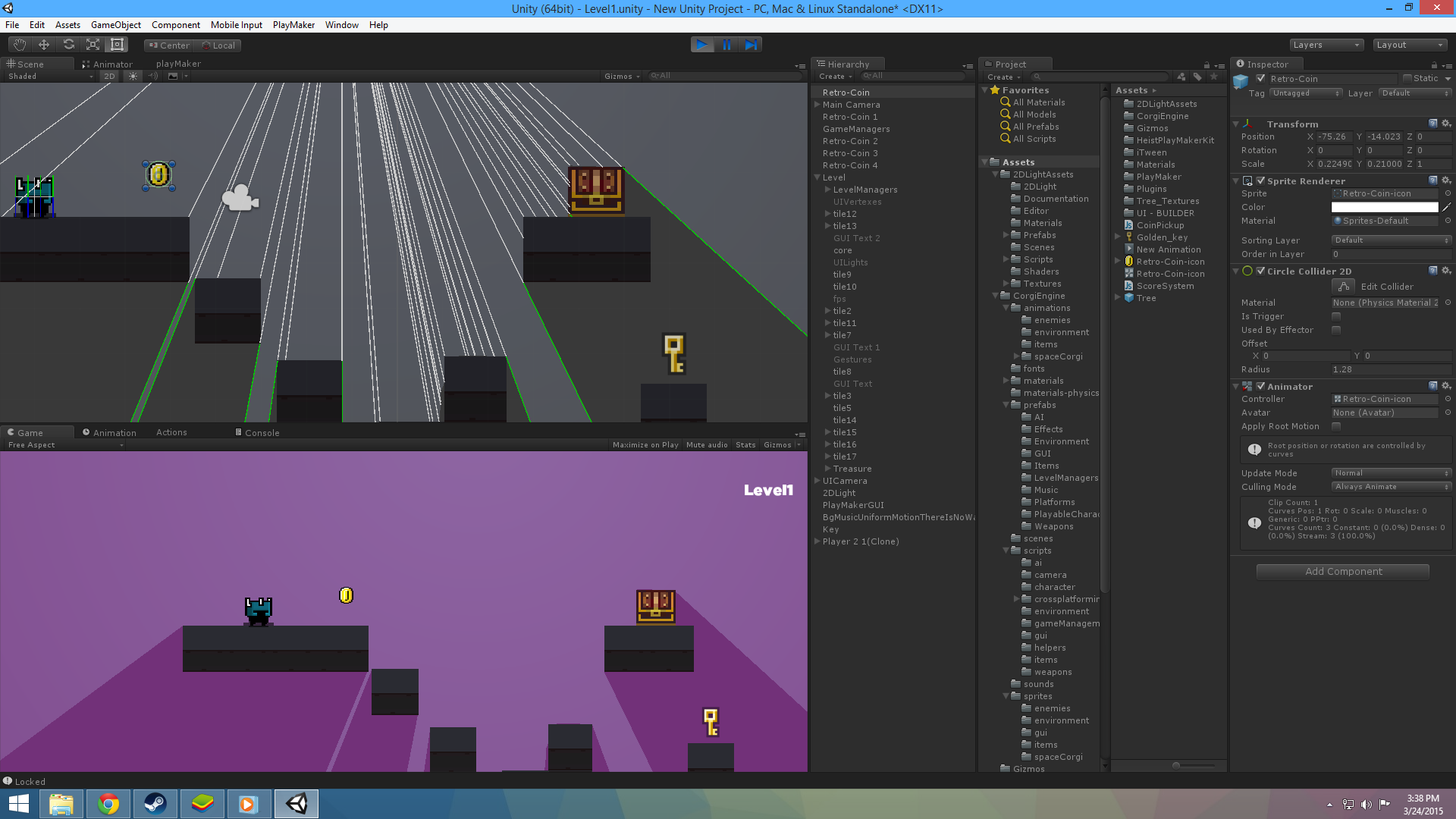This screenshot has width=1456, height=819.
Task: Enable the Used By Effector checkbox
Action: coord(1336,330)
